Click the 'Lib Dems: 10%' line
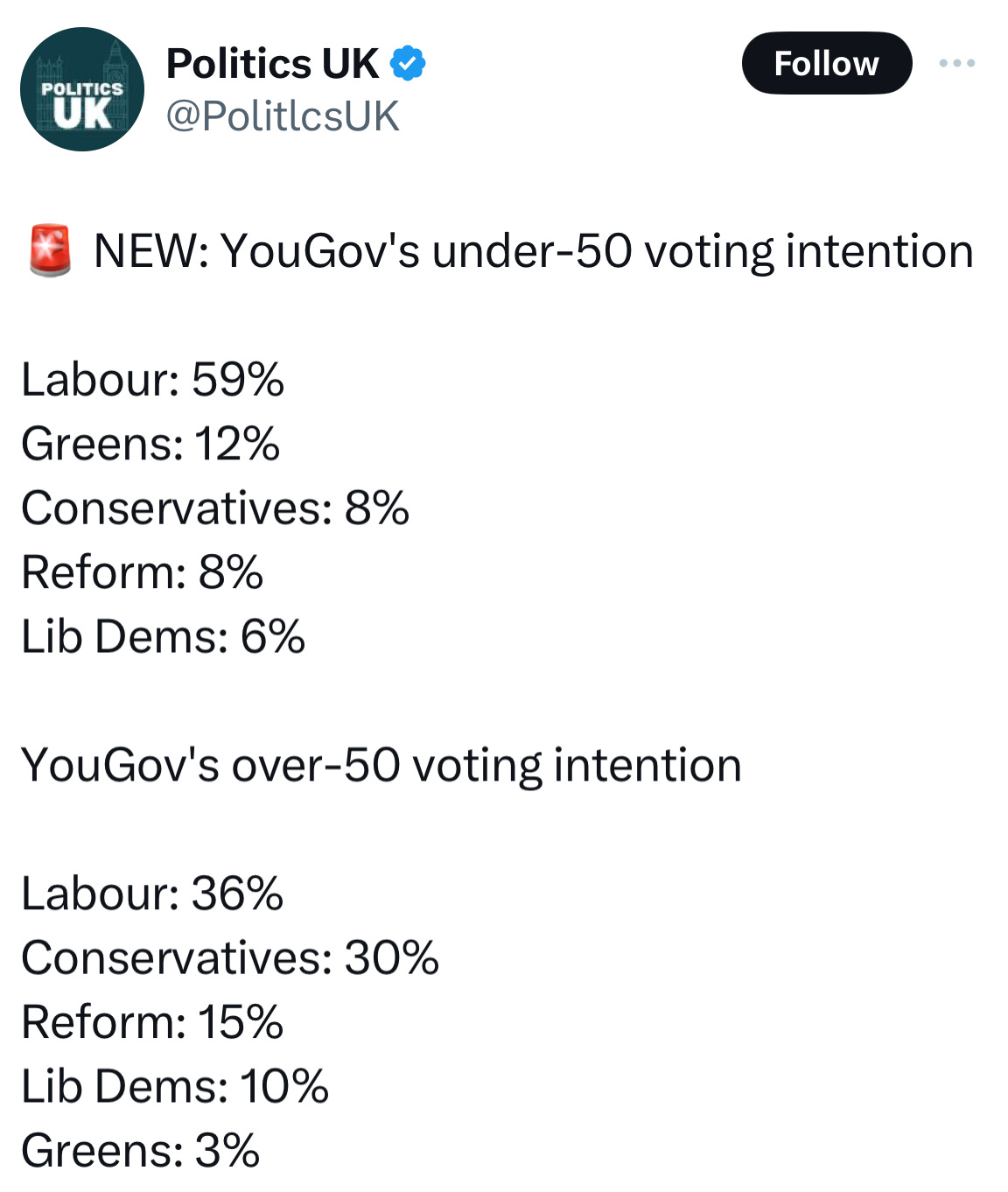The width and height of the screenshot is (1008, 1192). pyautogui.click(x=174, y=1086)
